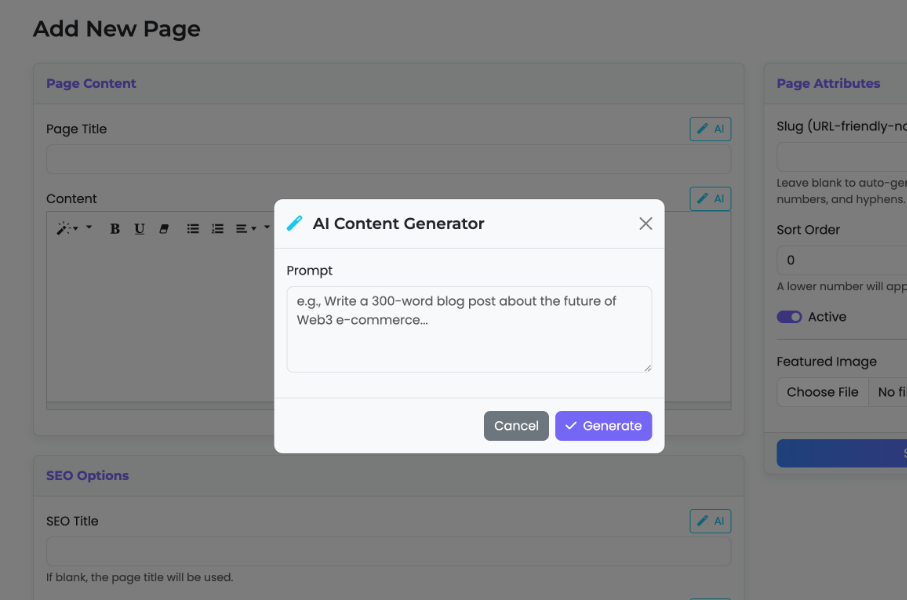Cancel the AI Content Generator dialog
Viewport: 907px width, 600px height.
[x=516, y=425]
